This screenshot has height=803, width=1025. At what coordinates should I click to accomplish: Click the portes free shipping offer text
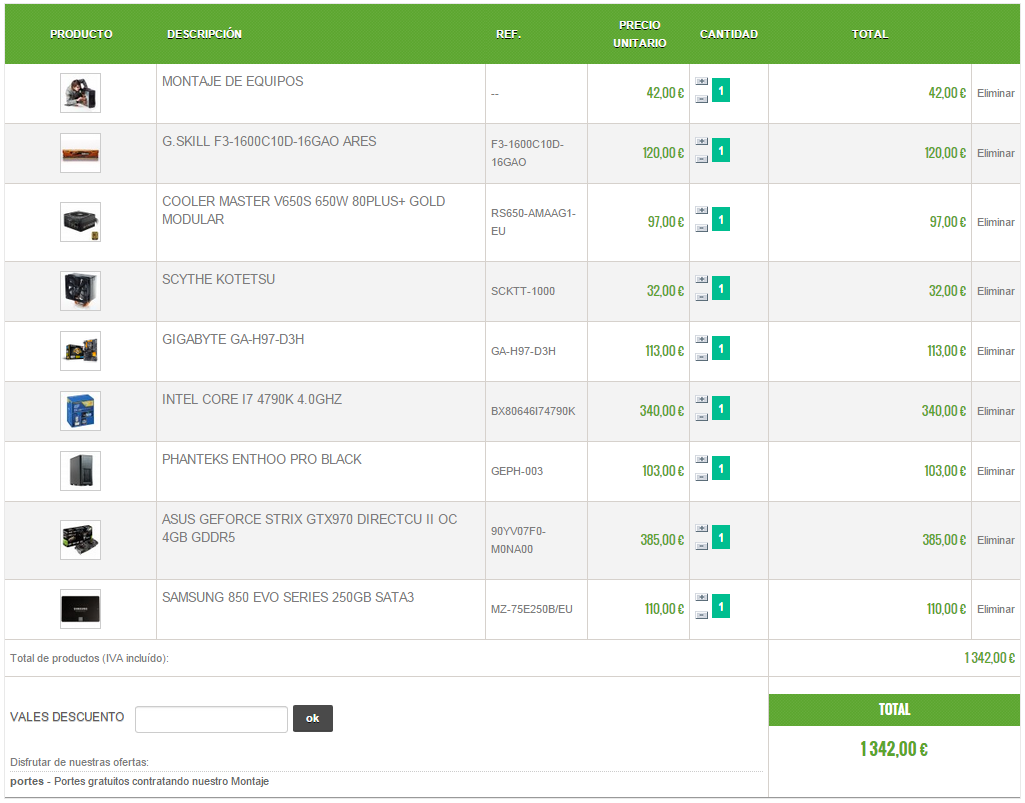[139, 781]
